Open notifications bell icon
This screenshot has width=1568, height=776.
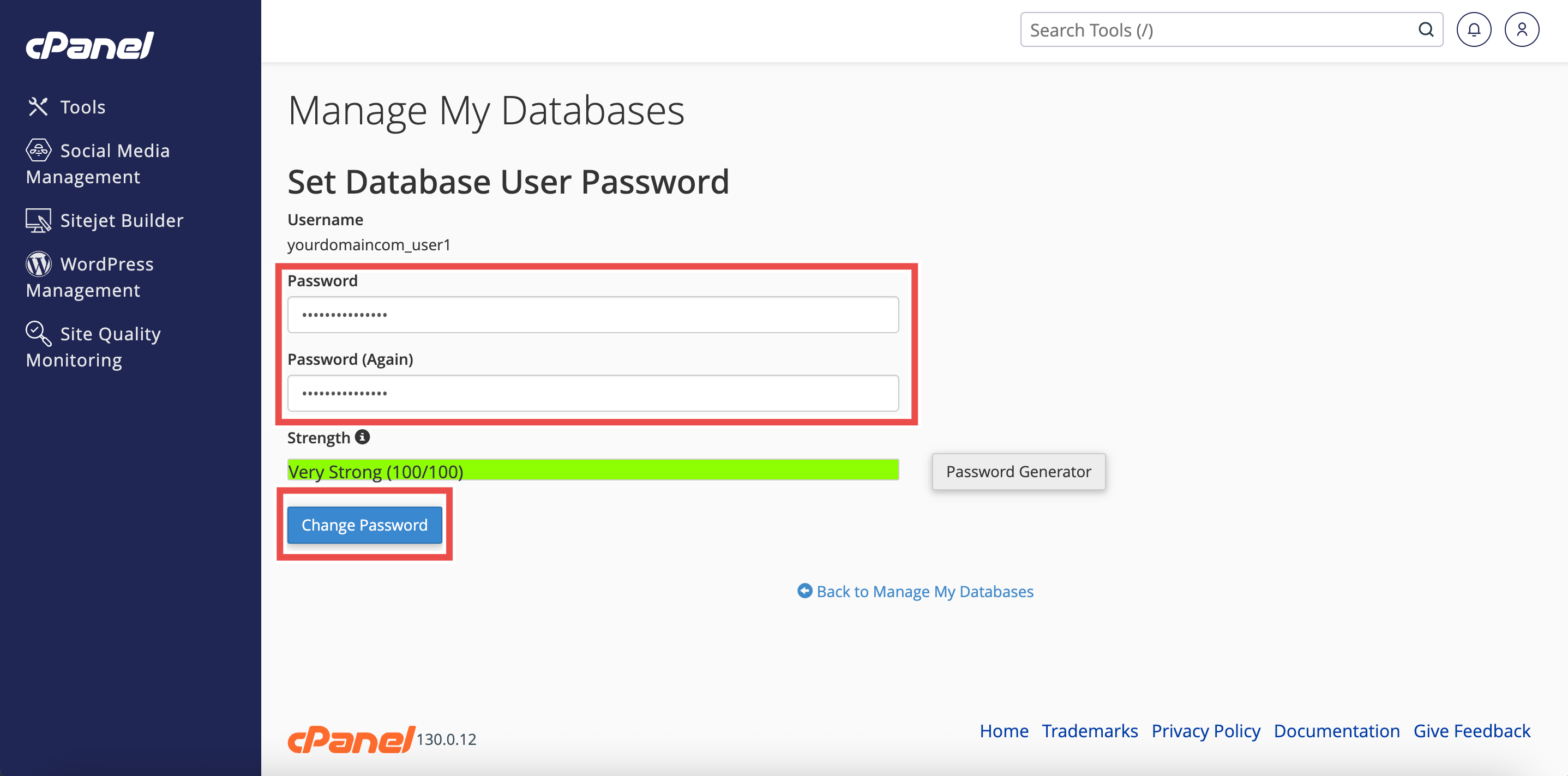[x=1474, y=30]
